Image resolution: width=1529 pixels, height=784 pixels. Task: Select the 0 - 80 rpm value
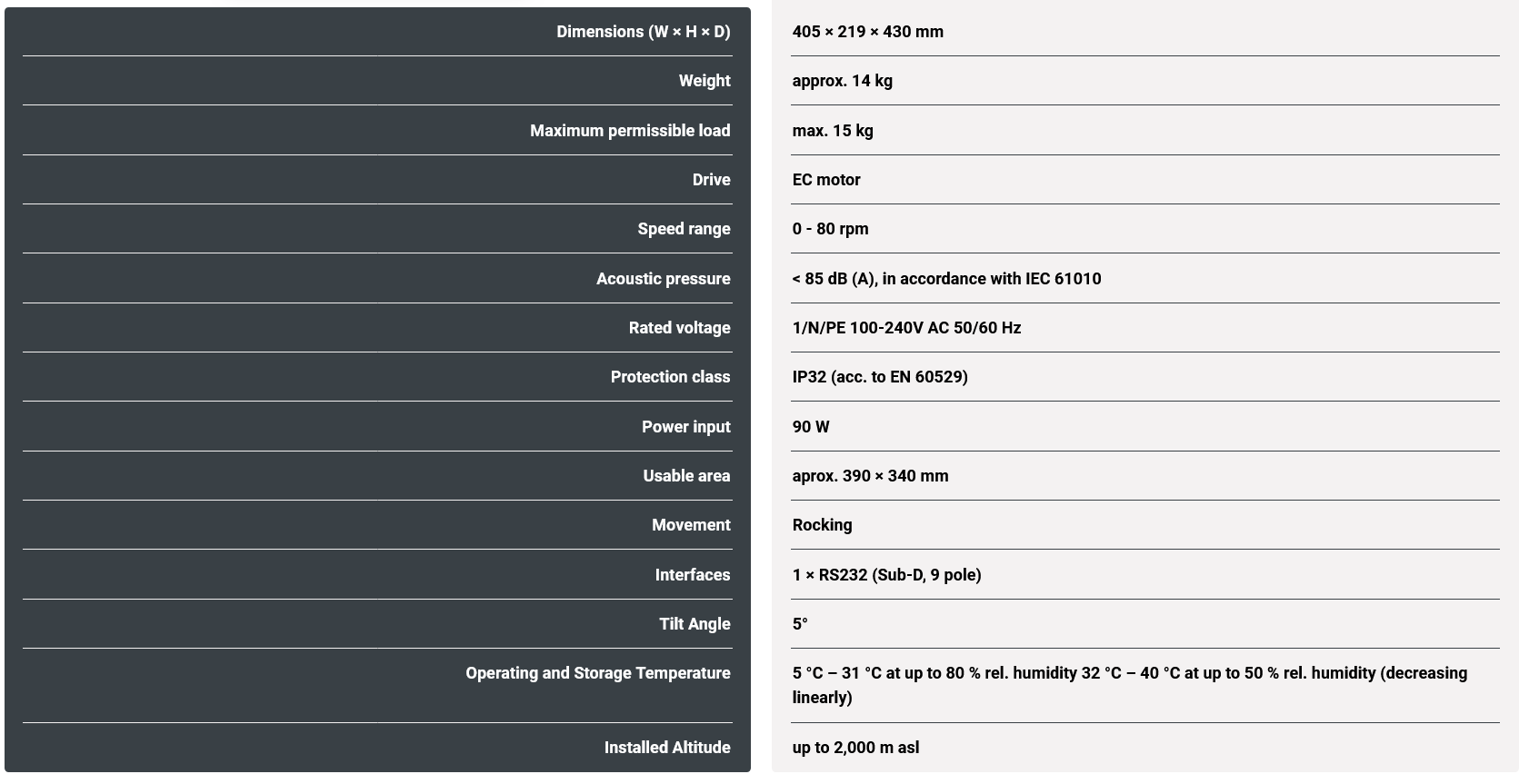830,229
